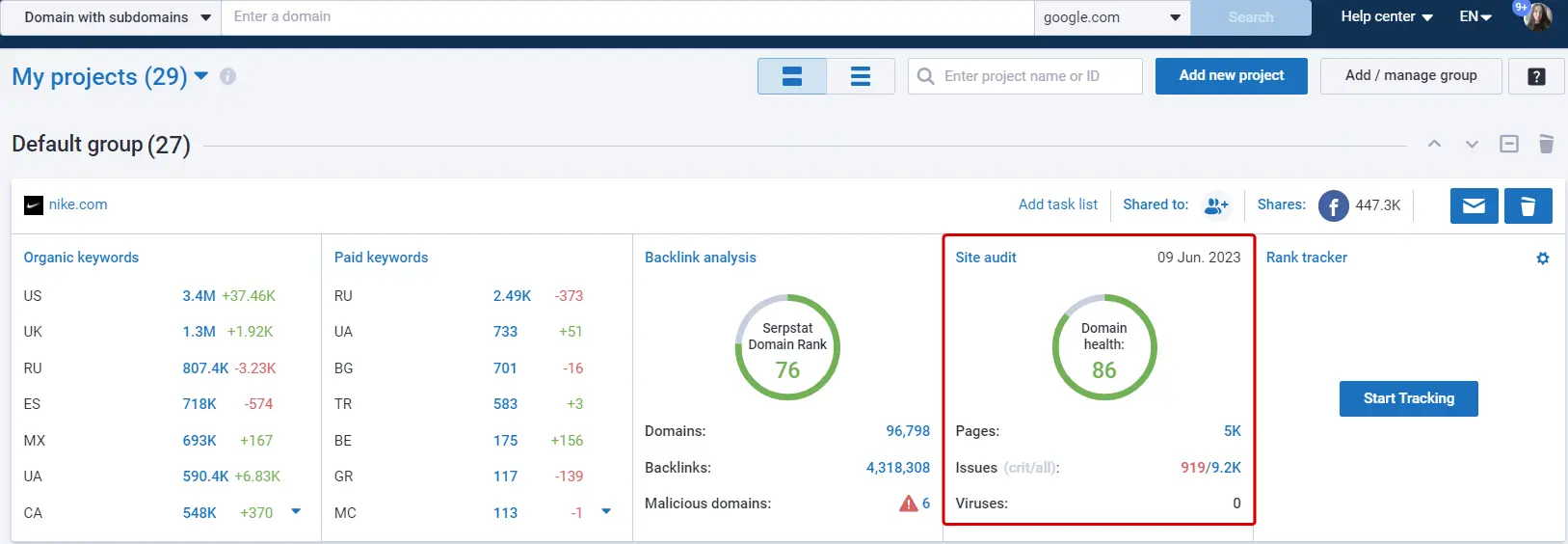
Task: Delete nike.com project with blue trash button
Action: (x=1528, y=205)
